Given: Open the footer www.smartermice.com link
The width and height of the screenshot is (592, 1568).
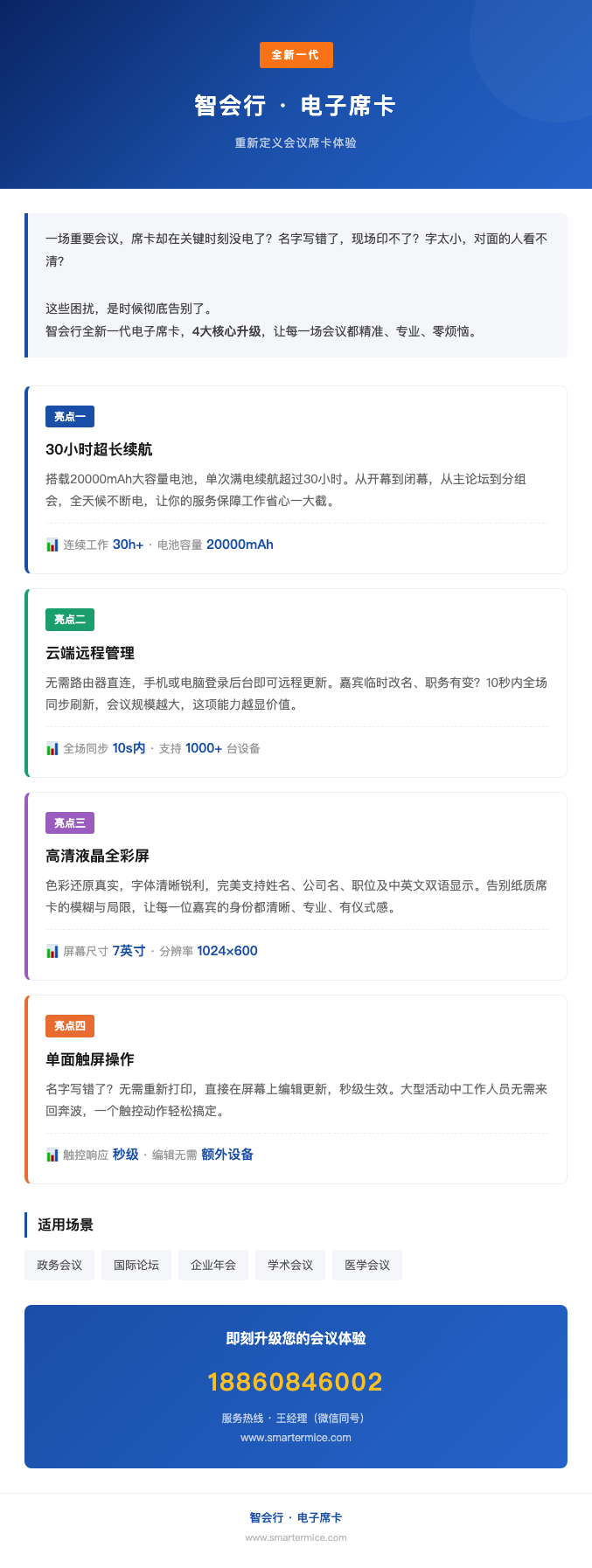Looking at the screenshot, I should click(296, 1537).
